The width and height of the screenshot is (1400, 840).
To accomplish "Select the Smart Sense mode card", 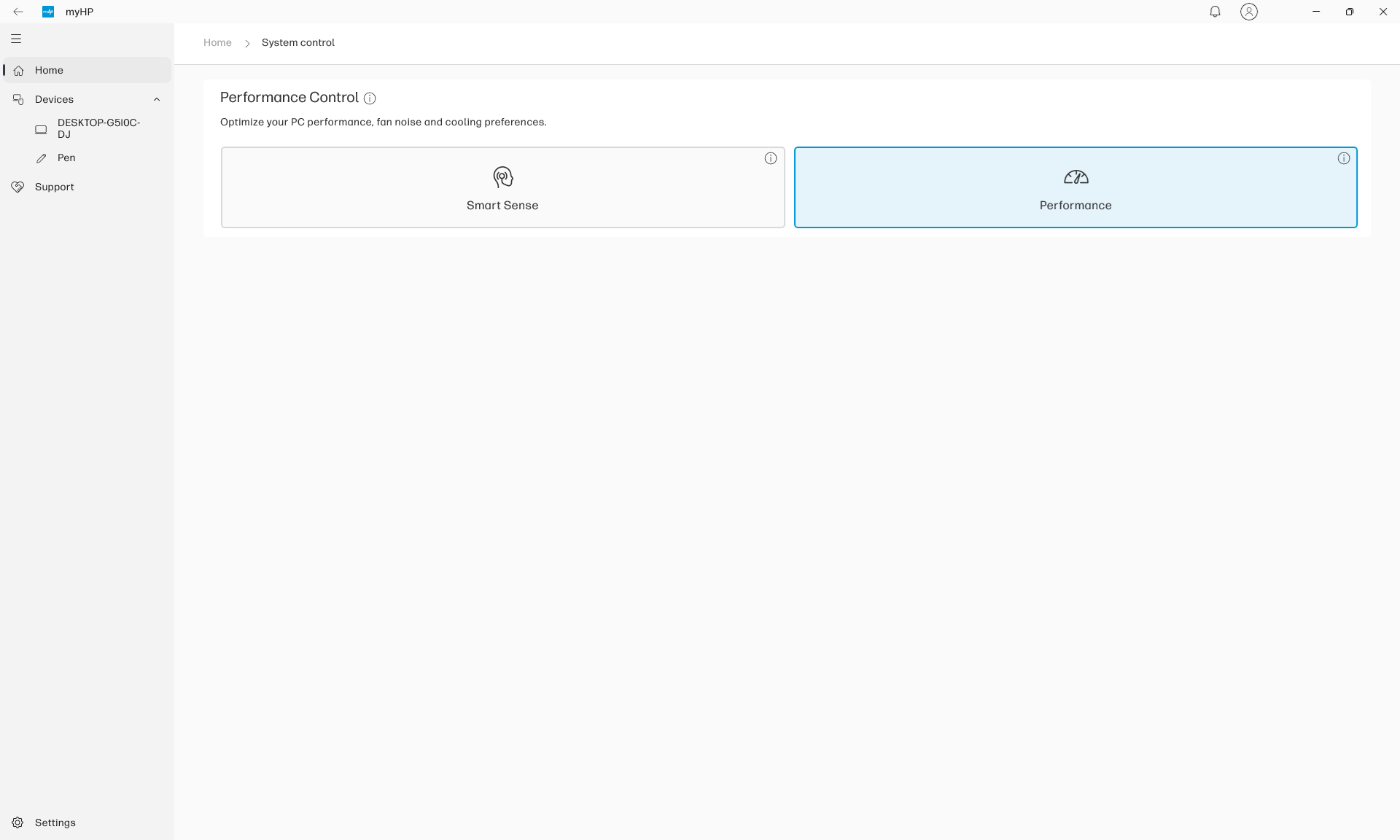I will (502, 188).
